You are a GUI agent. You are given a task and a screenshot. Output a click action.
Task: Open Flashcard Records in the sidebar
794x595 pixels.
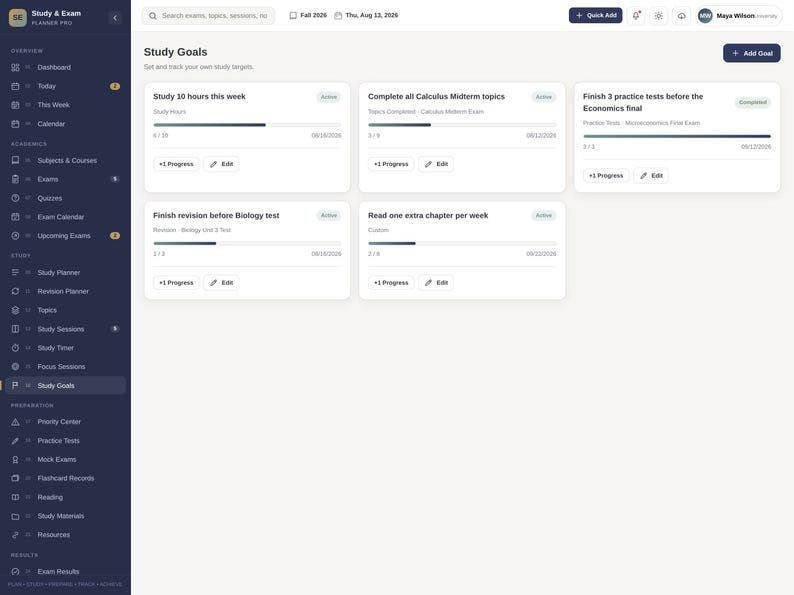point(65,478)
